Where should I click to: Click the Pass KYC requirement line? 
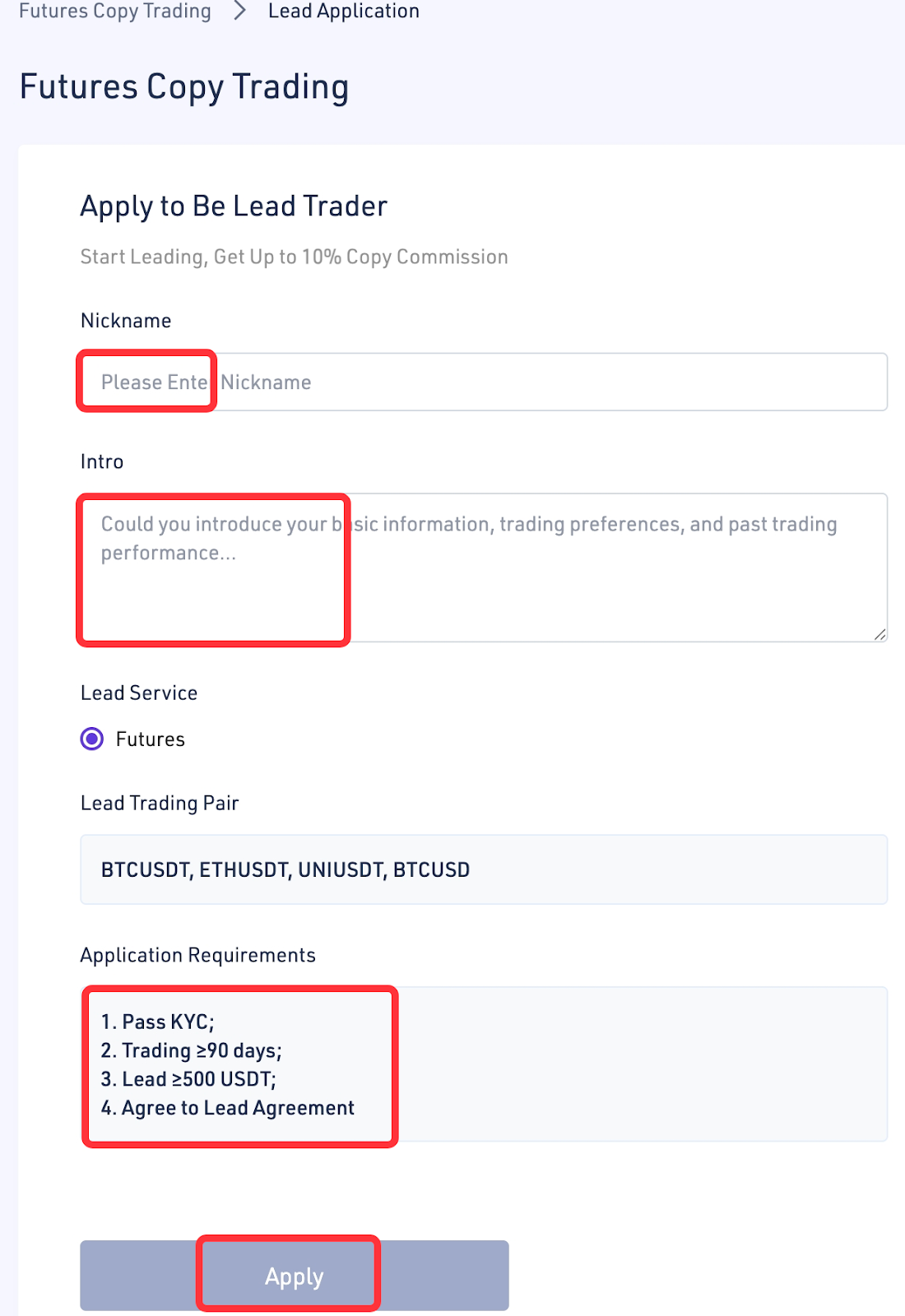tap(157, 1022)
